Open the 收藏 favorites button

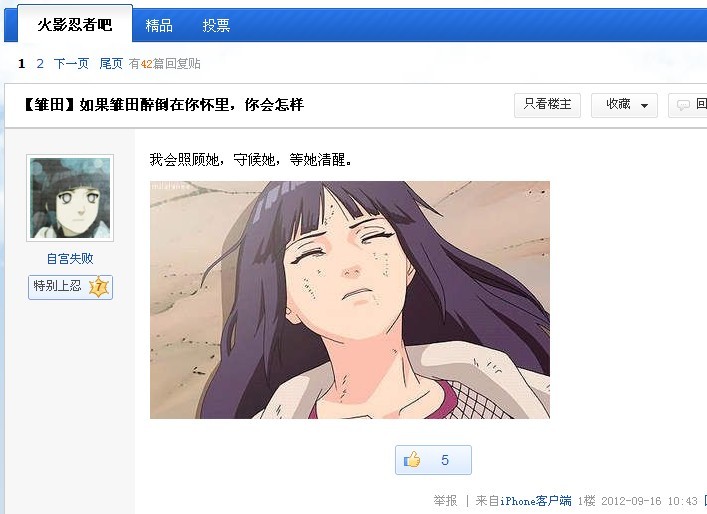point(624,105)
